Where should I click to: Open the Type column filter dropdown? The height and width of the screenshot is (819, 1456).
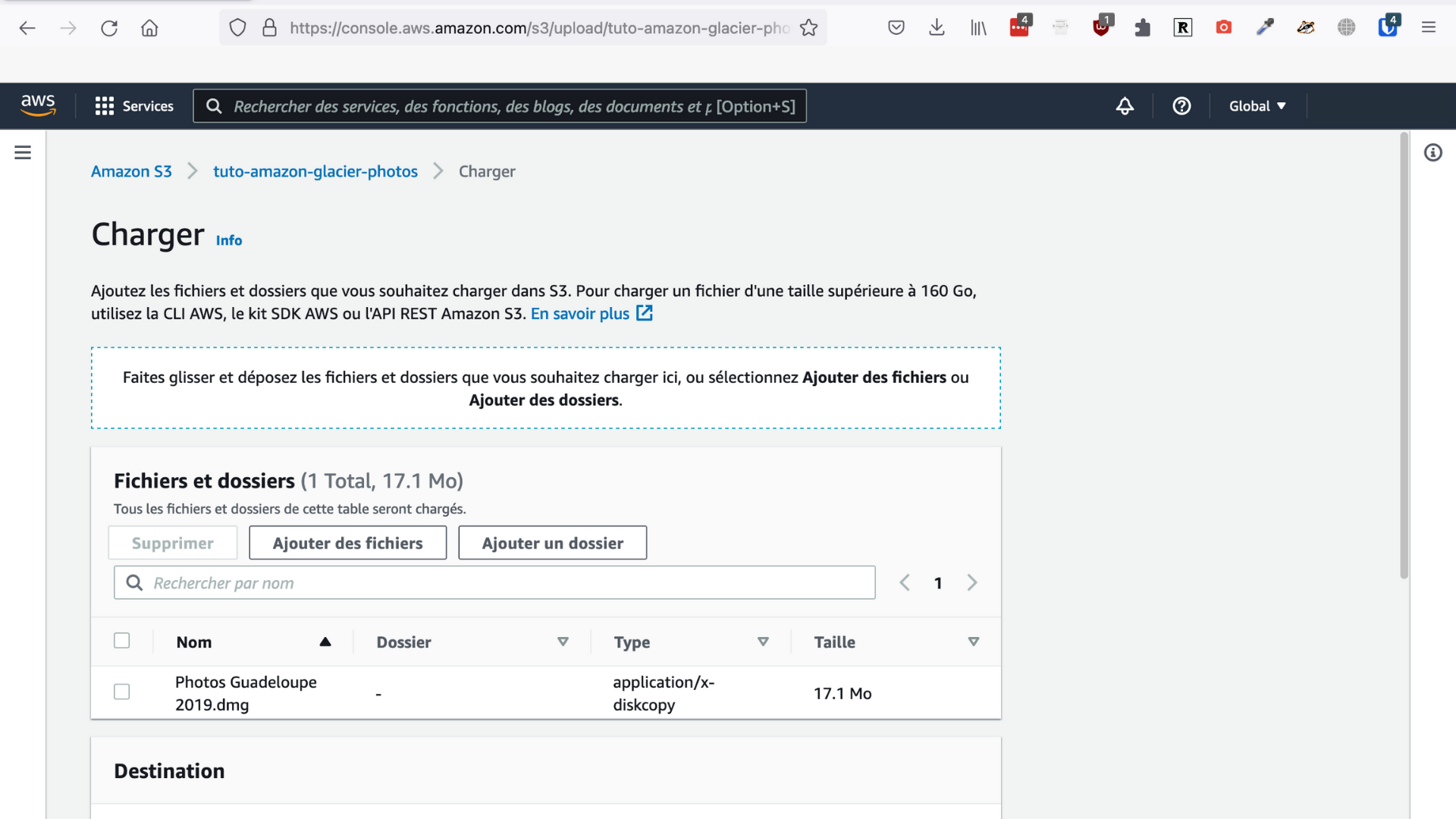click(x=763, y=641)
